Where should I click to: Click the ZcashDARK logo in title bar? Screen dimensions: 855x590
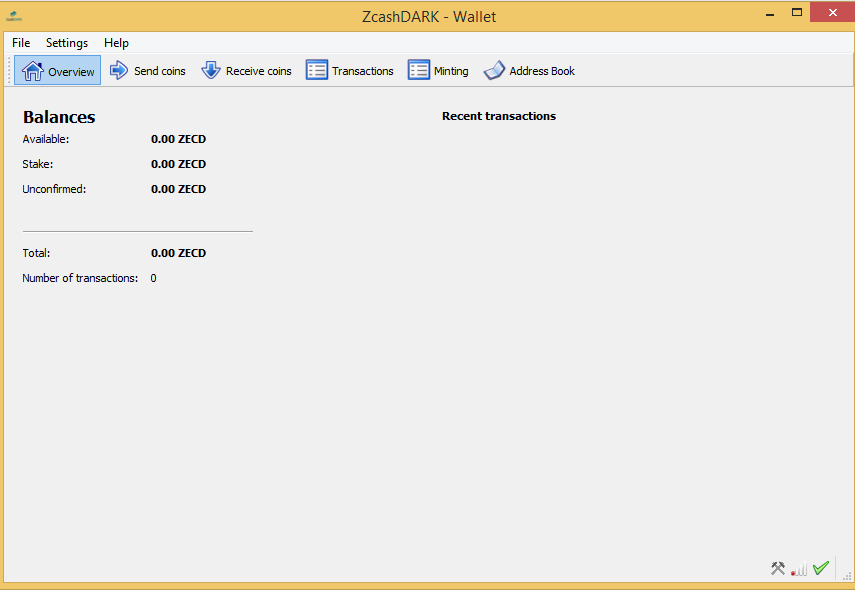pos(14,16)
